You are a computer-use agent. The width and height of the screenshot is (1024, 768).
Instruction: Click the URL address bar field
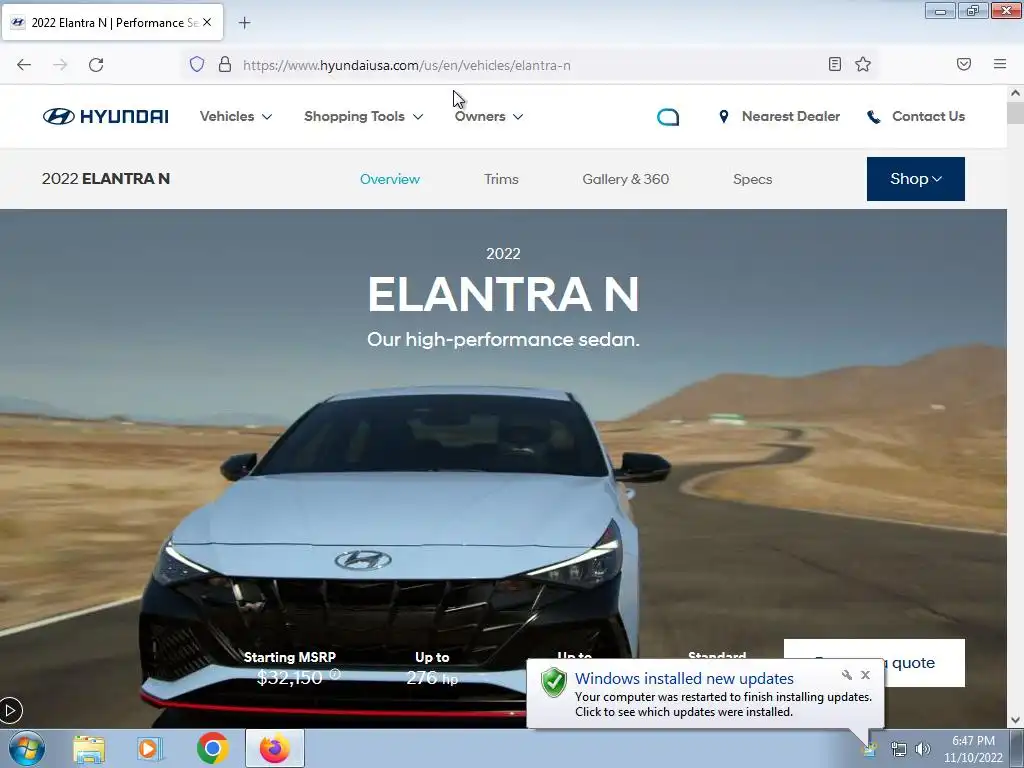(x=529, y=65)
